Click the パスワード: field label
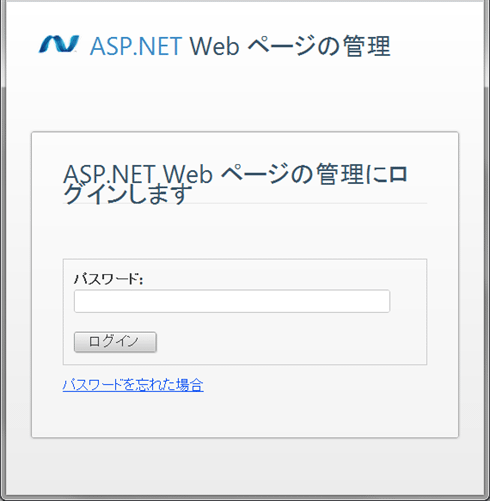Viewport: 490px width, 501px height. [108, 279]
